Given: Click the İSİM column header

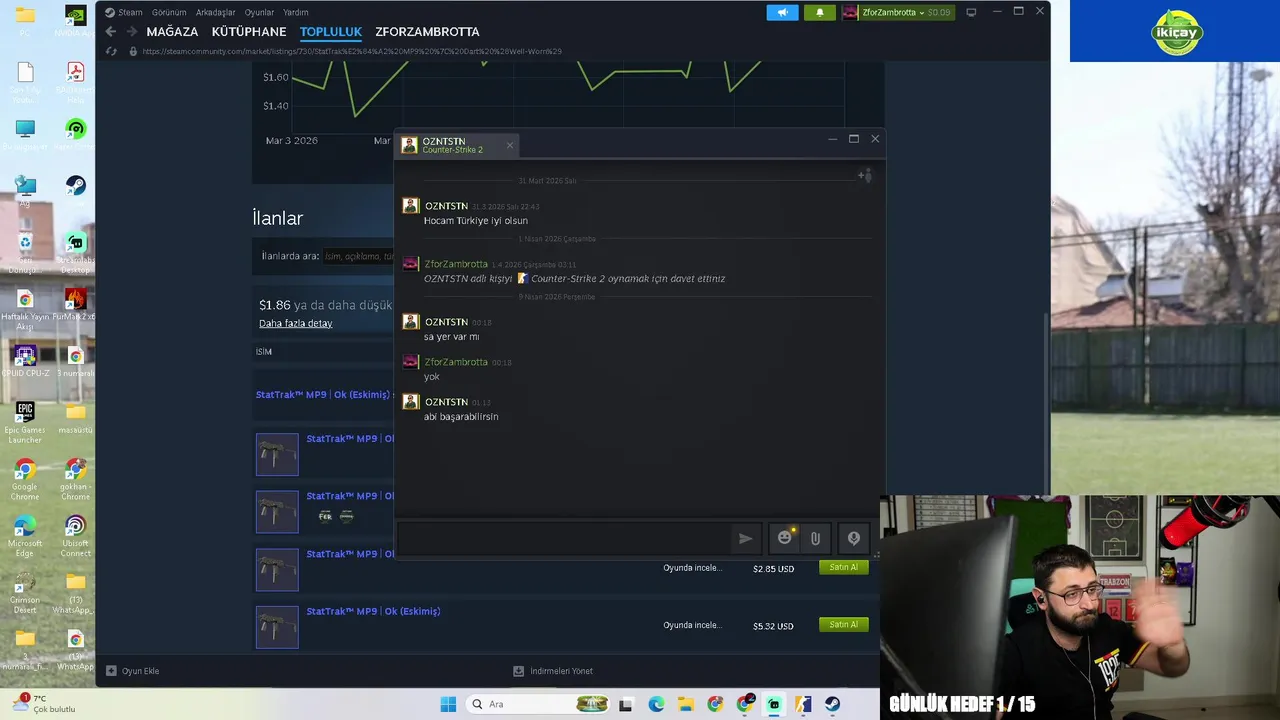Looking at the screenshot, I should click(x=264, y=352).
